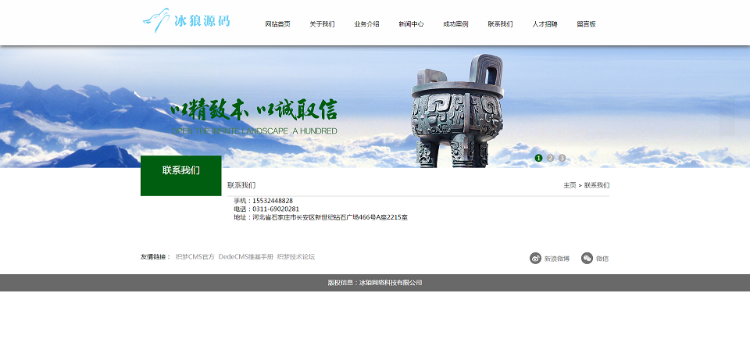Go to 人才招聘 page
Image resolution: width=750 pixels, height=361 pixels.
pos(545,24)
